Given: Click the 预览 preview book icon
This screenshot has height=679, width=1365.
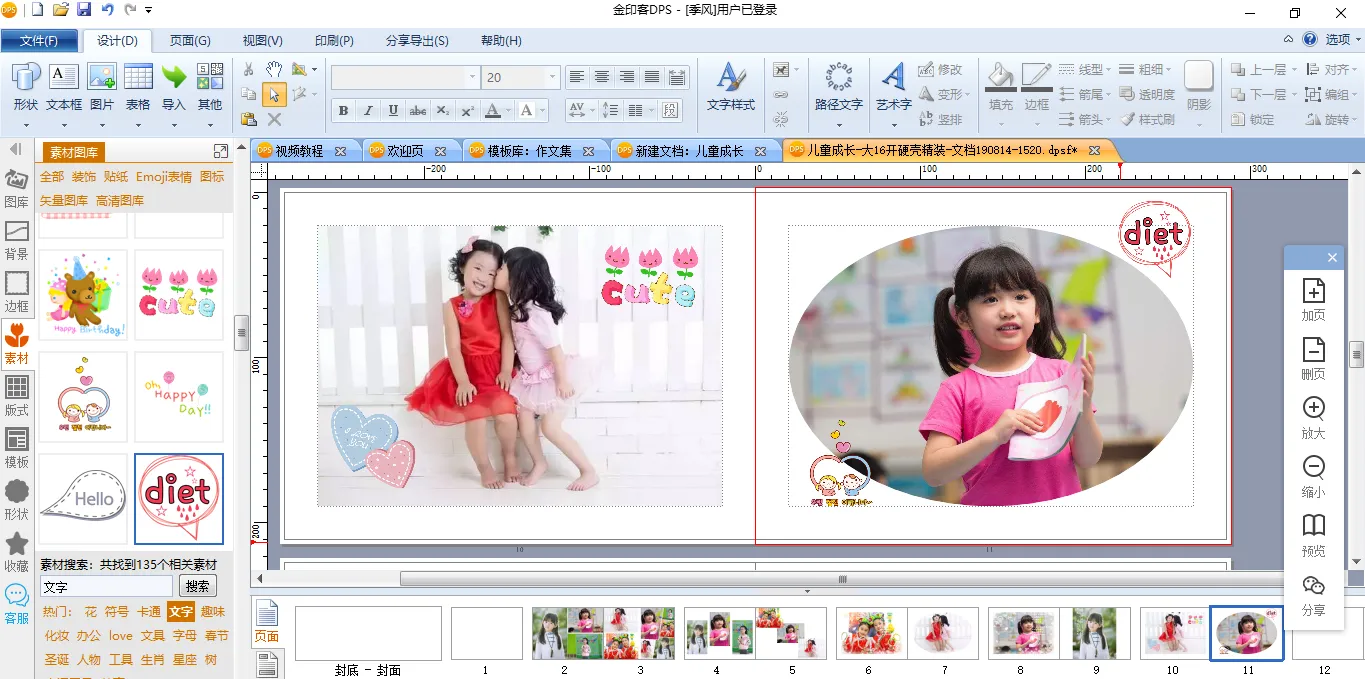Looking at the screenshot, I should pos(1313,534).
